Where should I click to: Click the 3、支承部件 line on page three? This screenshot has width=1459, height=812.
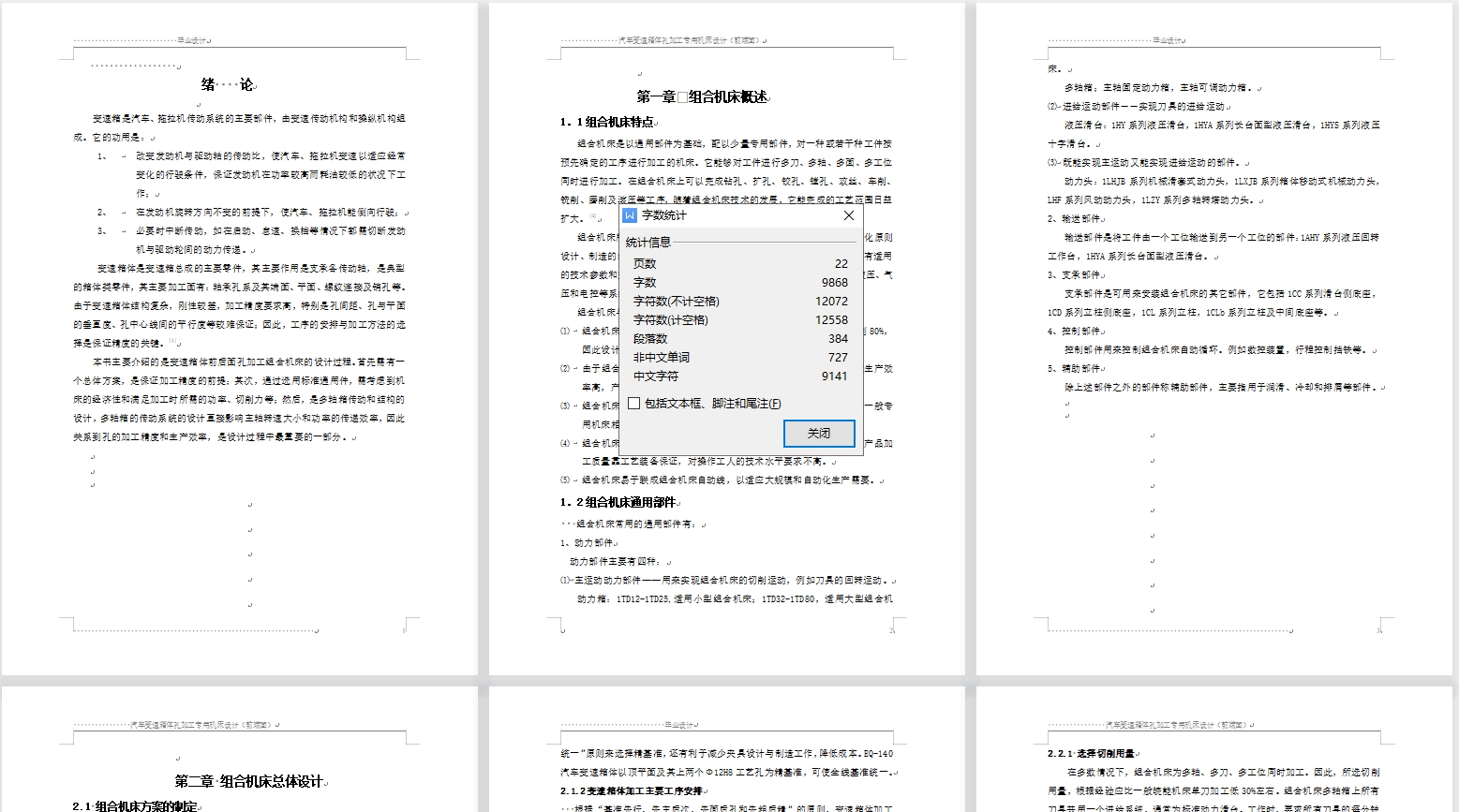click(x=1075, y=274)
